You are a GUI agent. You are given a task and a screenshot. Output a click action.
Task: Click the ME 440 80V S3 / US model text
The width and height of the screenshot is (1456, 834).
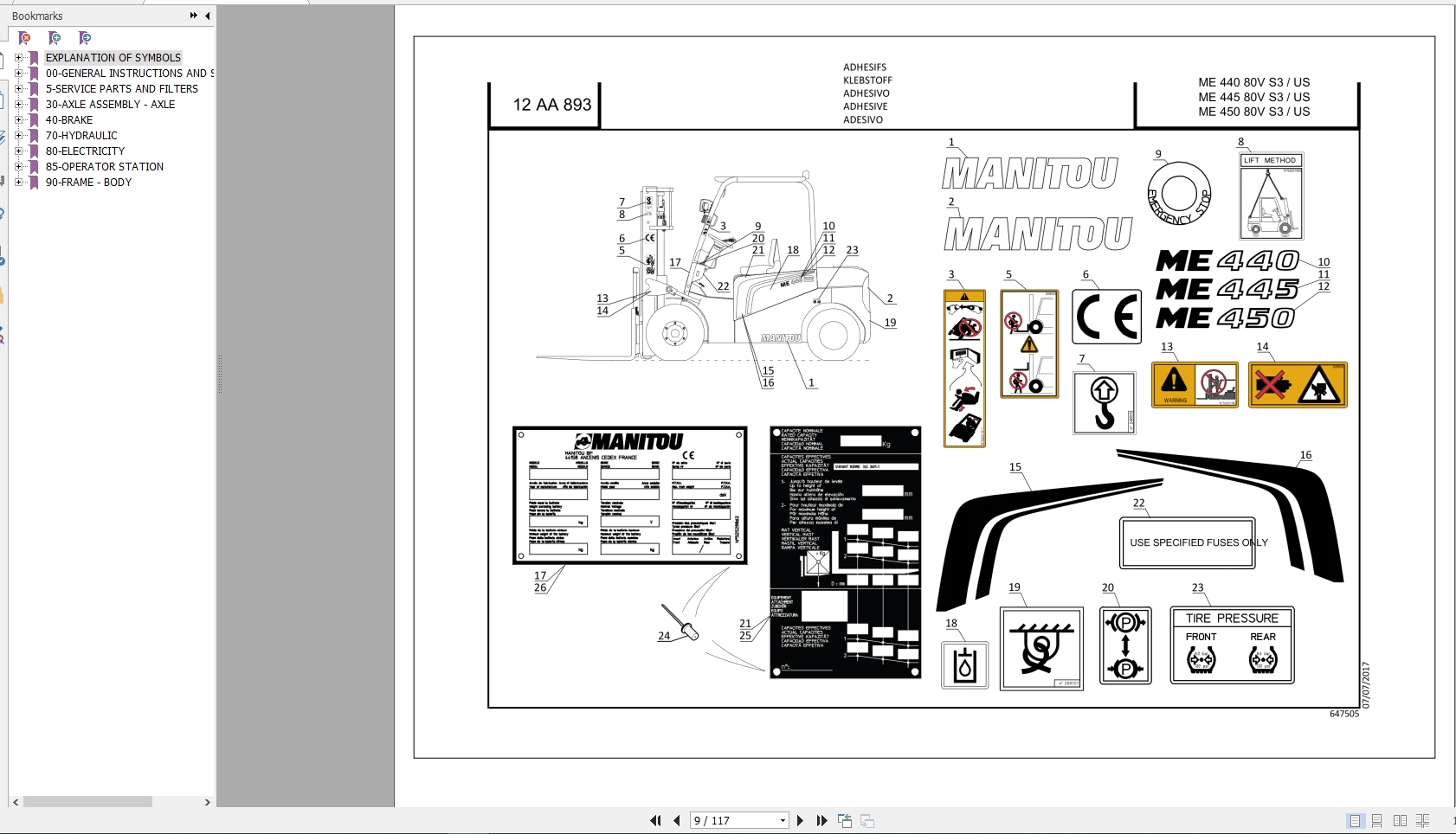[x=1254, y=82]
